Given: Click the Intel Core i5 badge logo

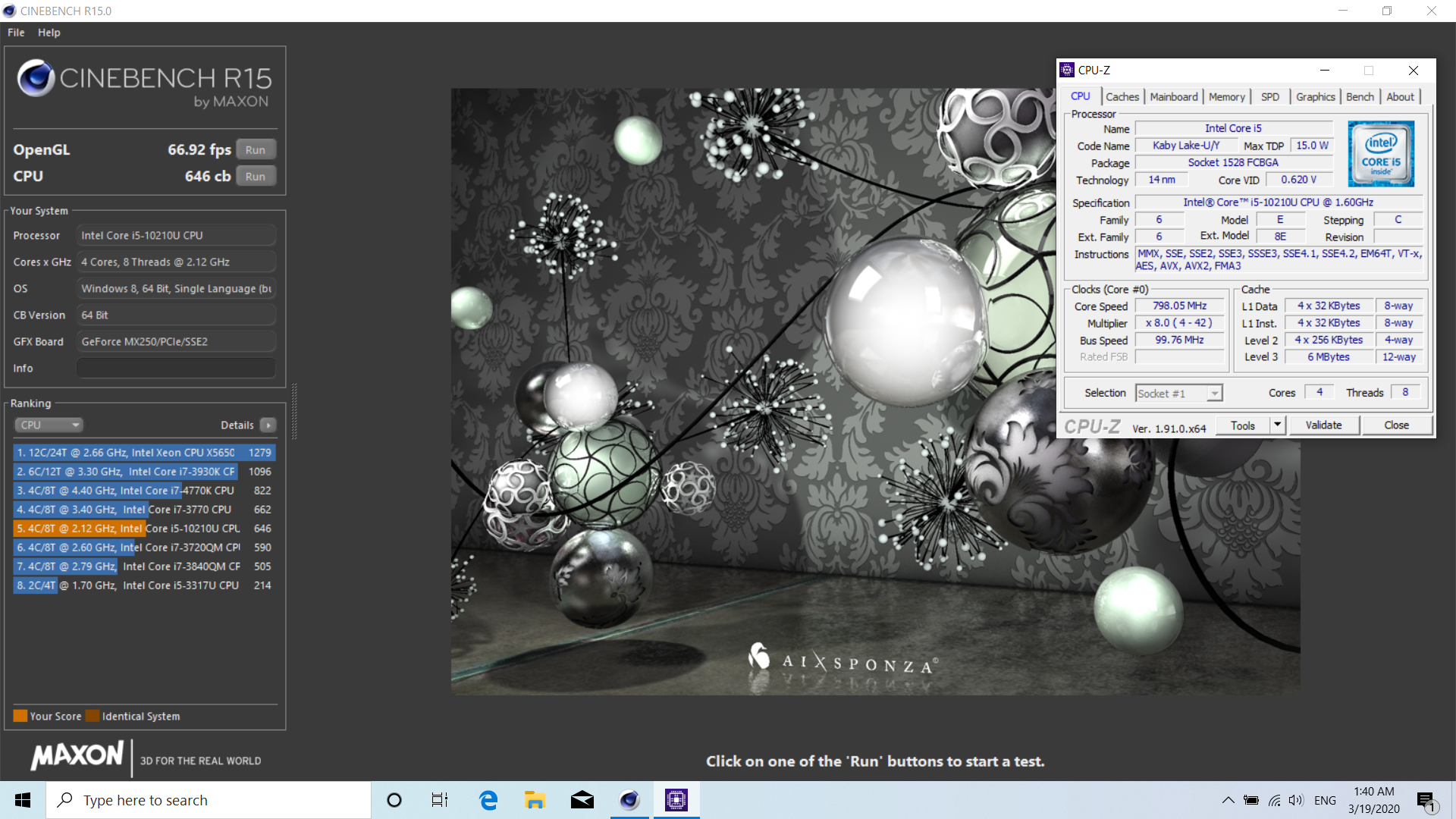Looking at the screenshot, I should 1381,154.
